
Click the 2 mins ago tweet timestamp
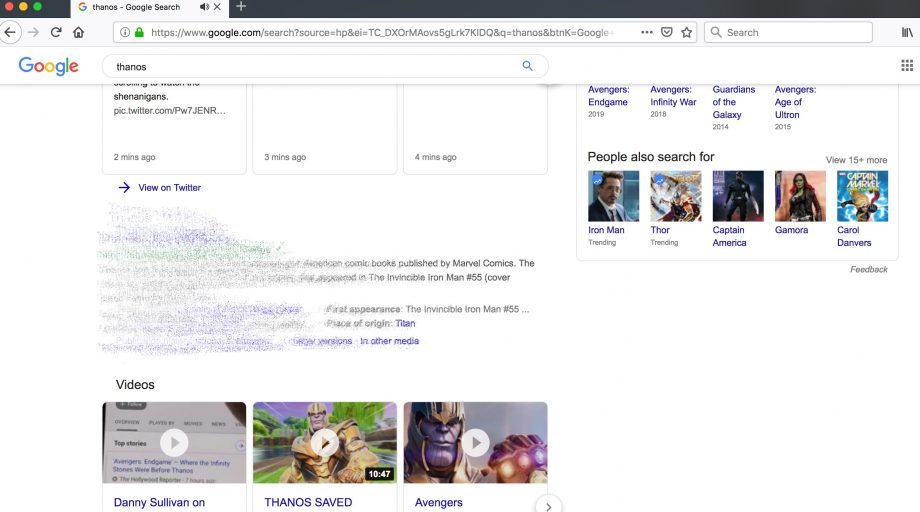point(134,157)
